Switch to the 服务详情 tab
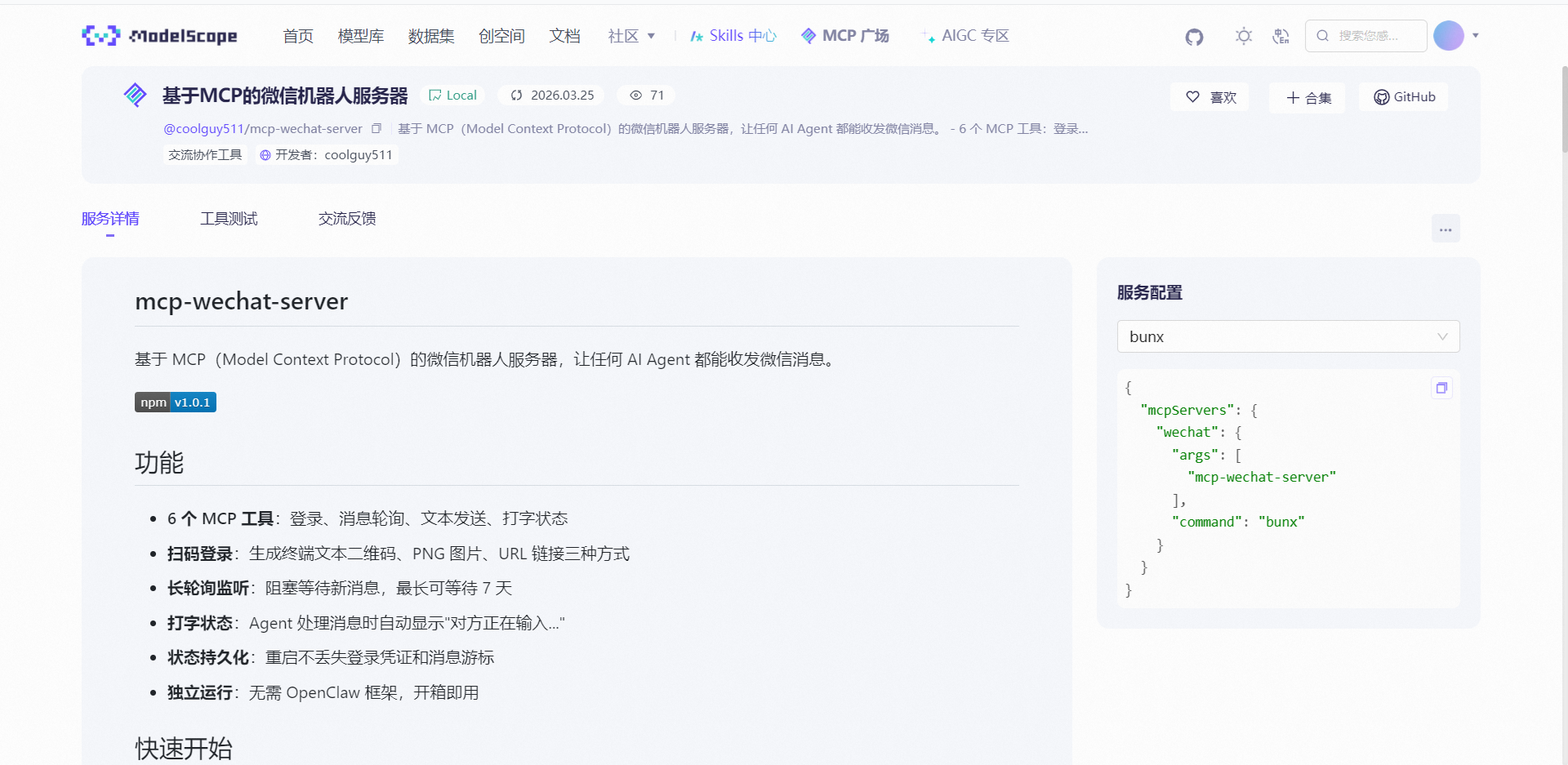1568x765 pixels. [x=110, y=219]
